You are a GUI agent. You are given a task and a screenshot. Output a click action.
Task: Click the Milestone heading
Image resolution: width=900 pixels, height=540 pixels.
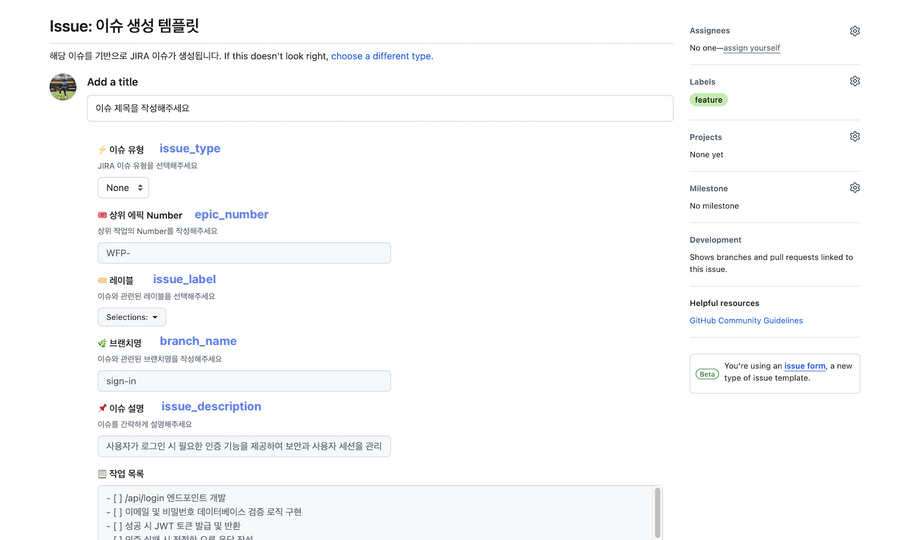pos(708,188)
